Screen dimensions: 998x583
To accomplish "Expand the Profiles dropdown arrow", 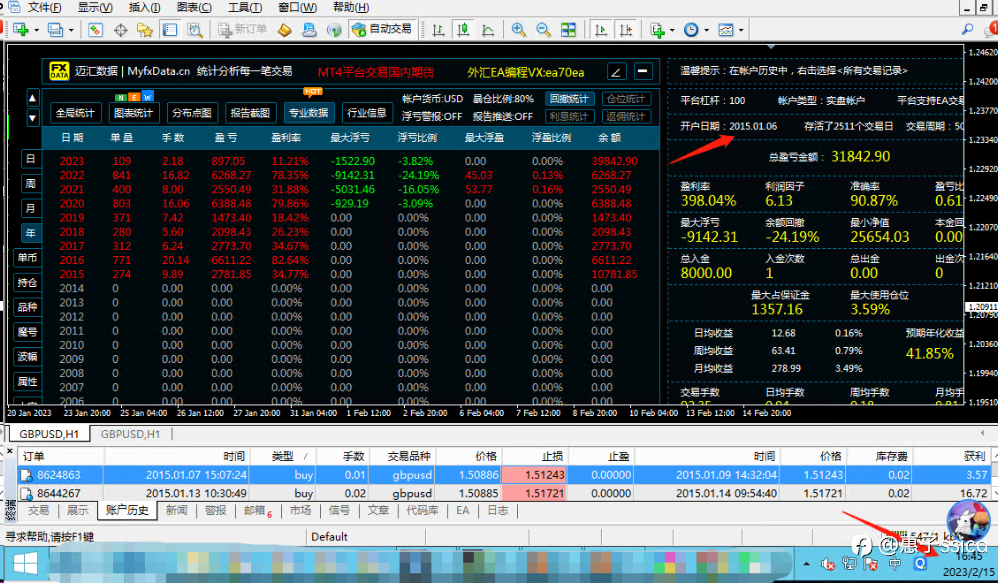I will tap(71, 30).
